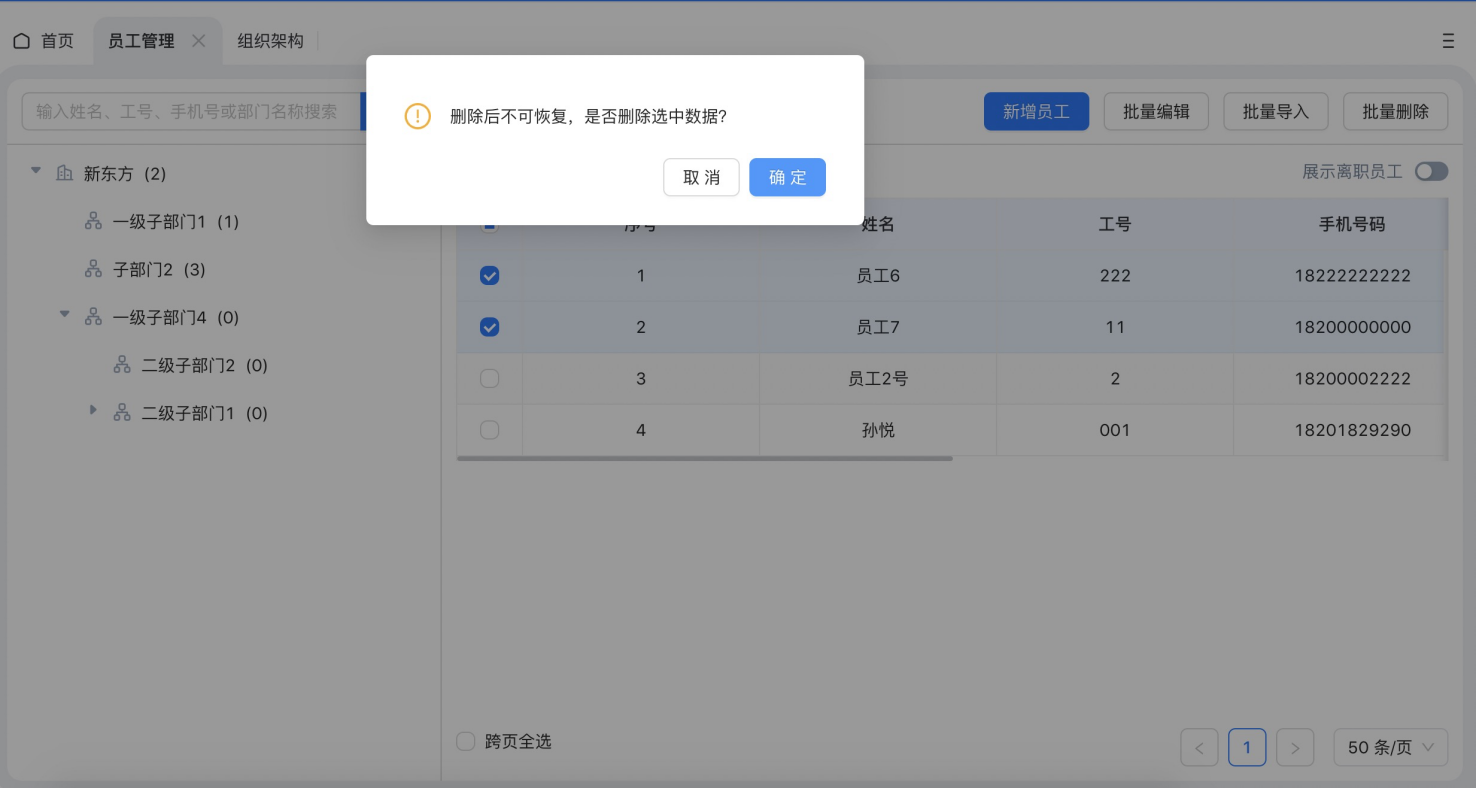Click the employee search input field
Screen dimensions: 1476x788
[191, 111]
